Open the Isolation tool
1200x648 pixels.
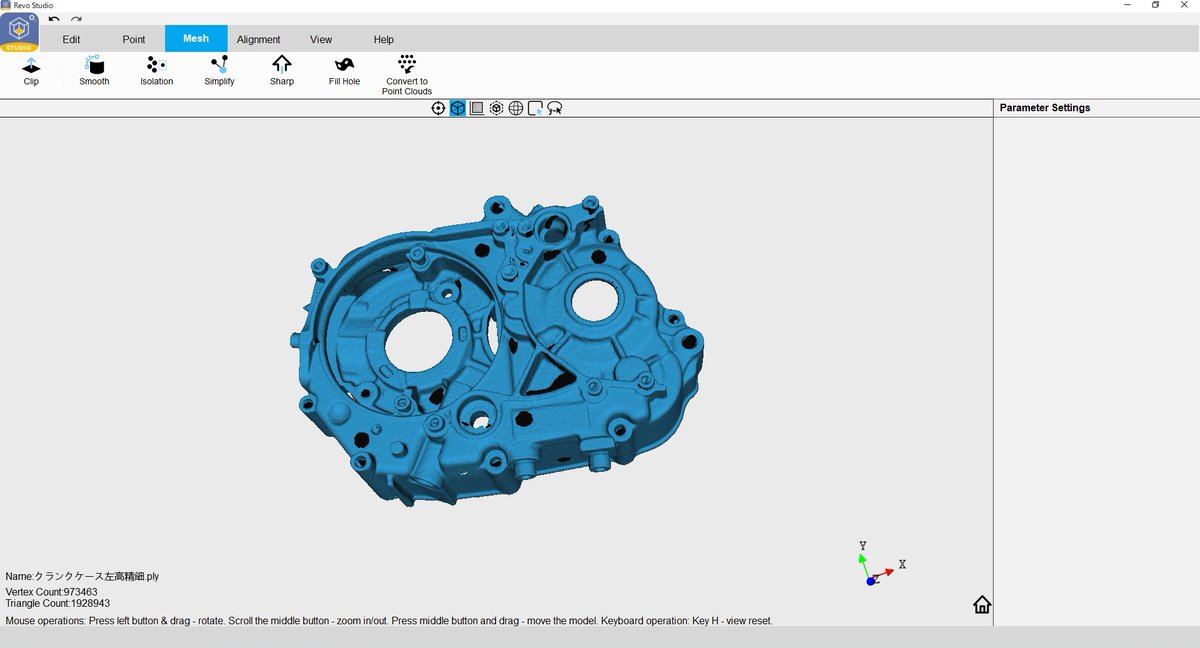click(x=156, y=70)
